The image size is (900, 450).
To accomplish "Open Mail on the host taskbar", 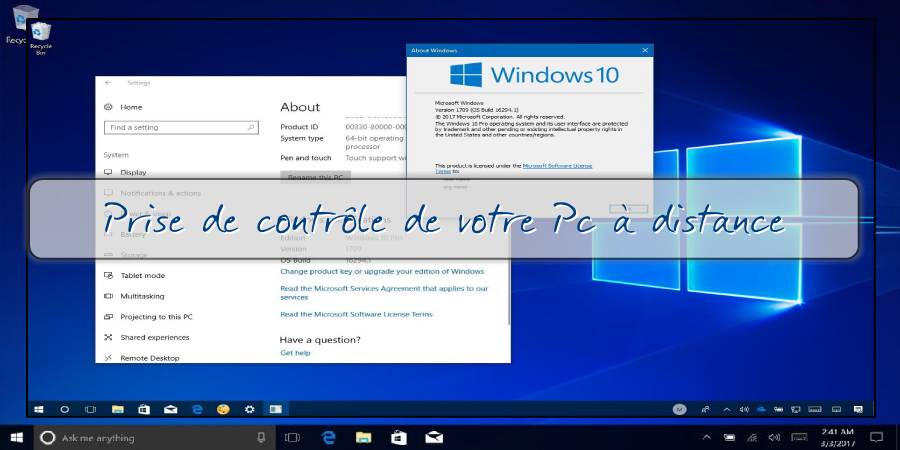I will coord(434,437).
